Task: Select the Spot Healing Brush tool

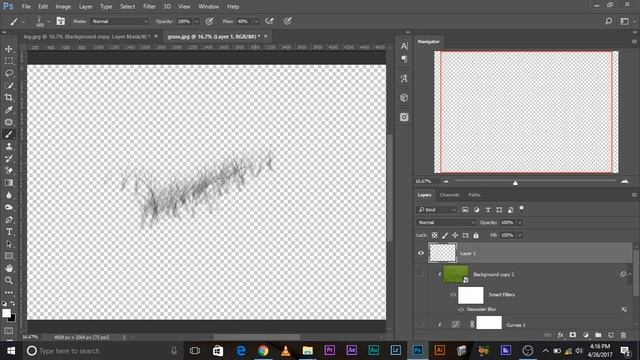Action: (x=9, y=122)
